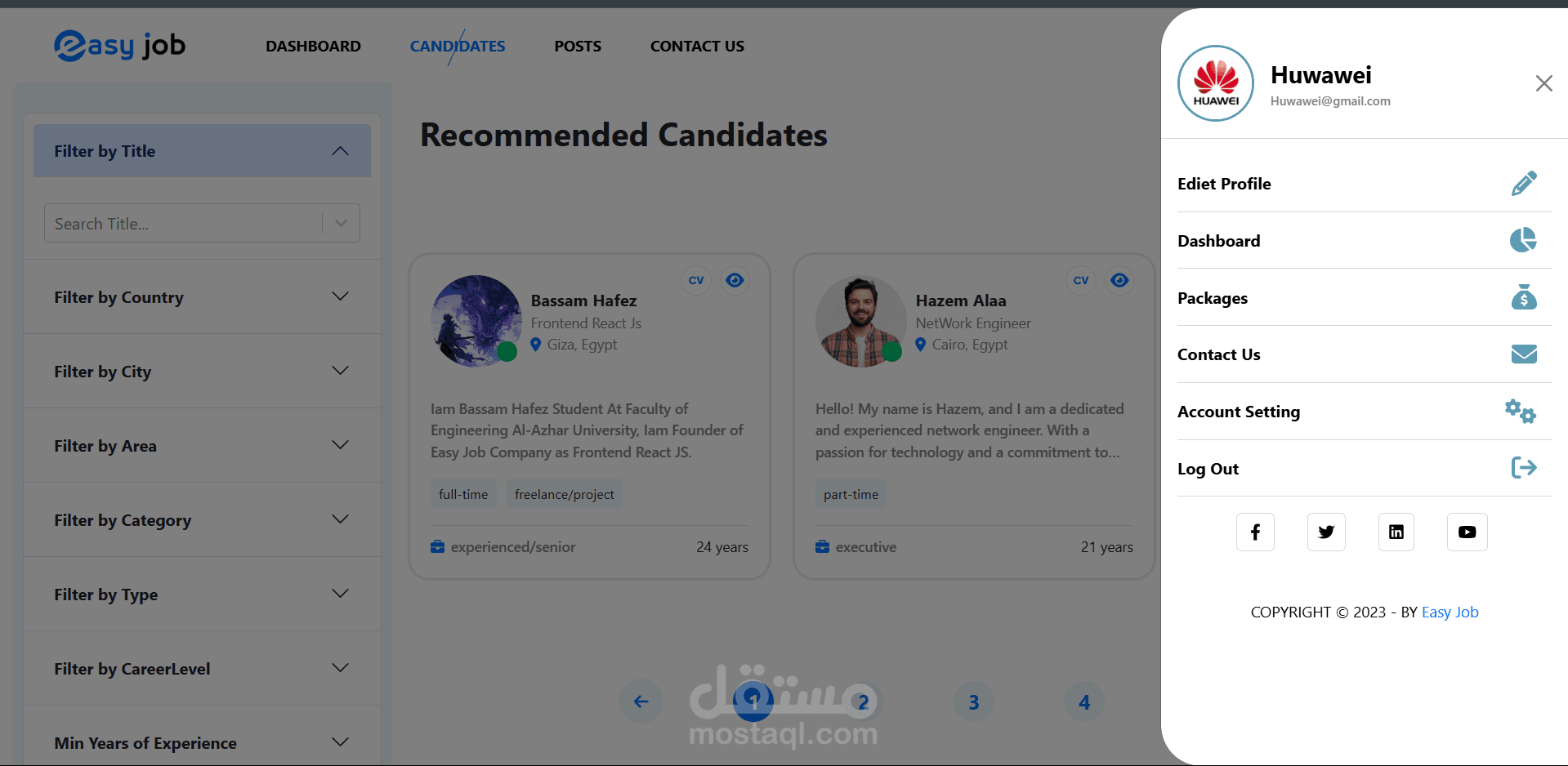1568x766 pixels.
Task: Click the pencil icon beside Ediet Profile
Action: point(1523,184)
